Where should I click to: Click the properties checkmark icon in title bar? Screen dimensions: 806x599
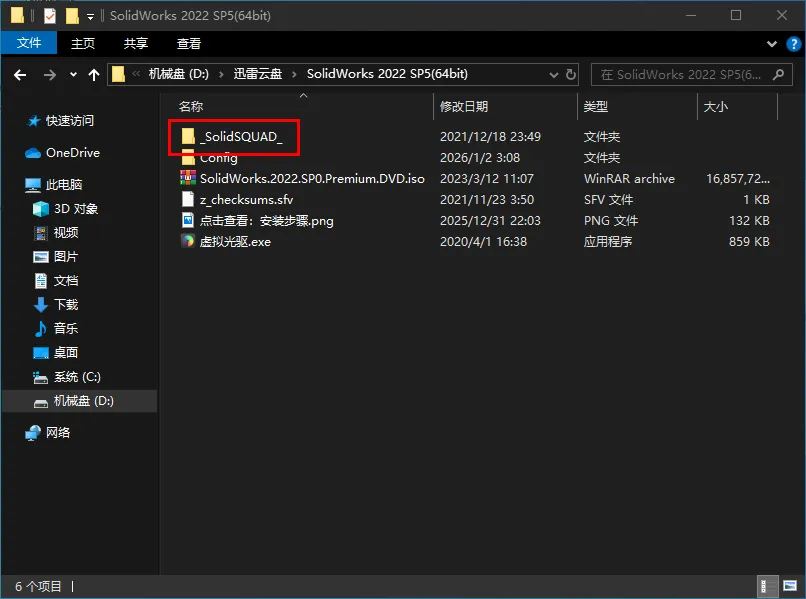point(50,16)
